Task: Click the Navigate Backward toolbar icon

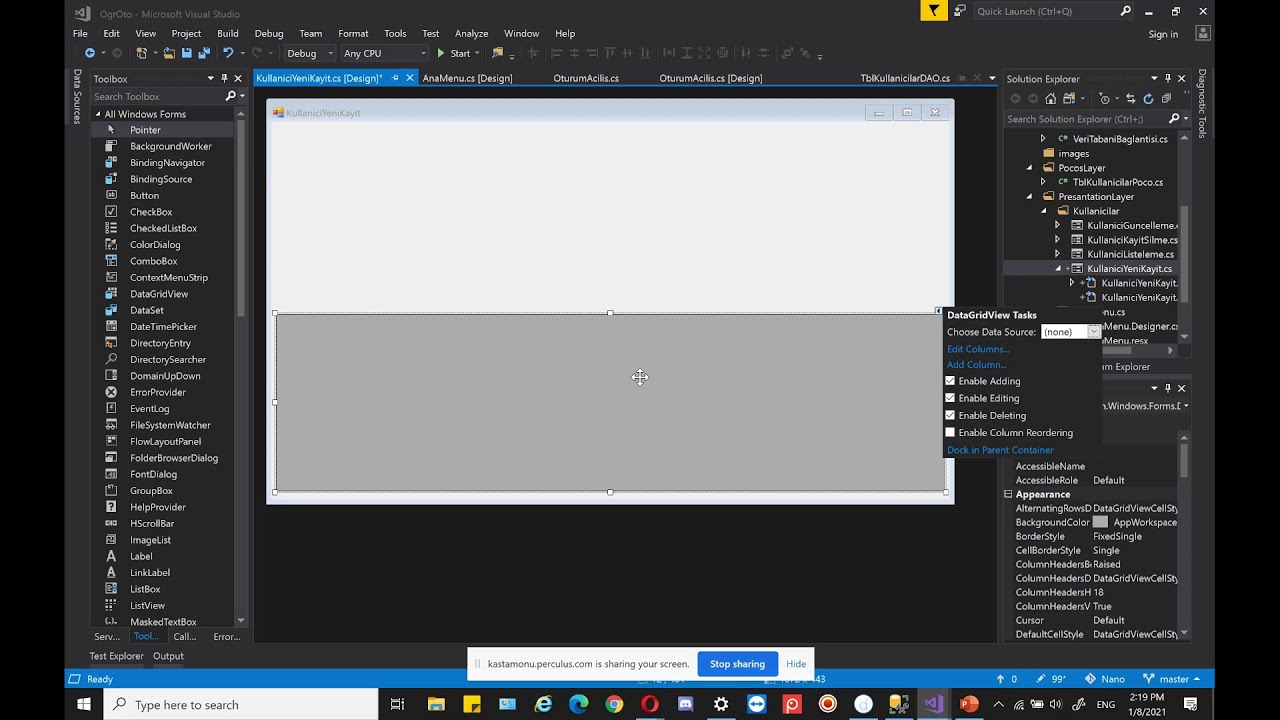Action: point(89,53)
